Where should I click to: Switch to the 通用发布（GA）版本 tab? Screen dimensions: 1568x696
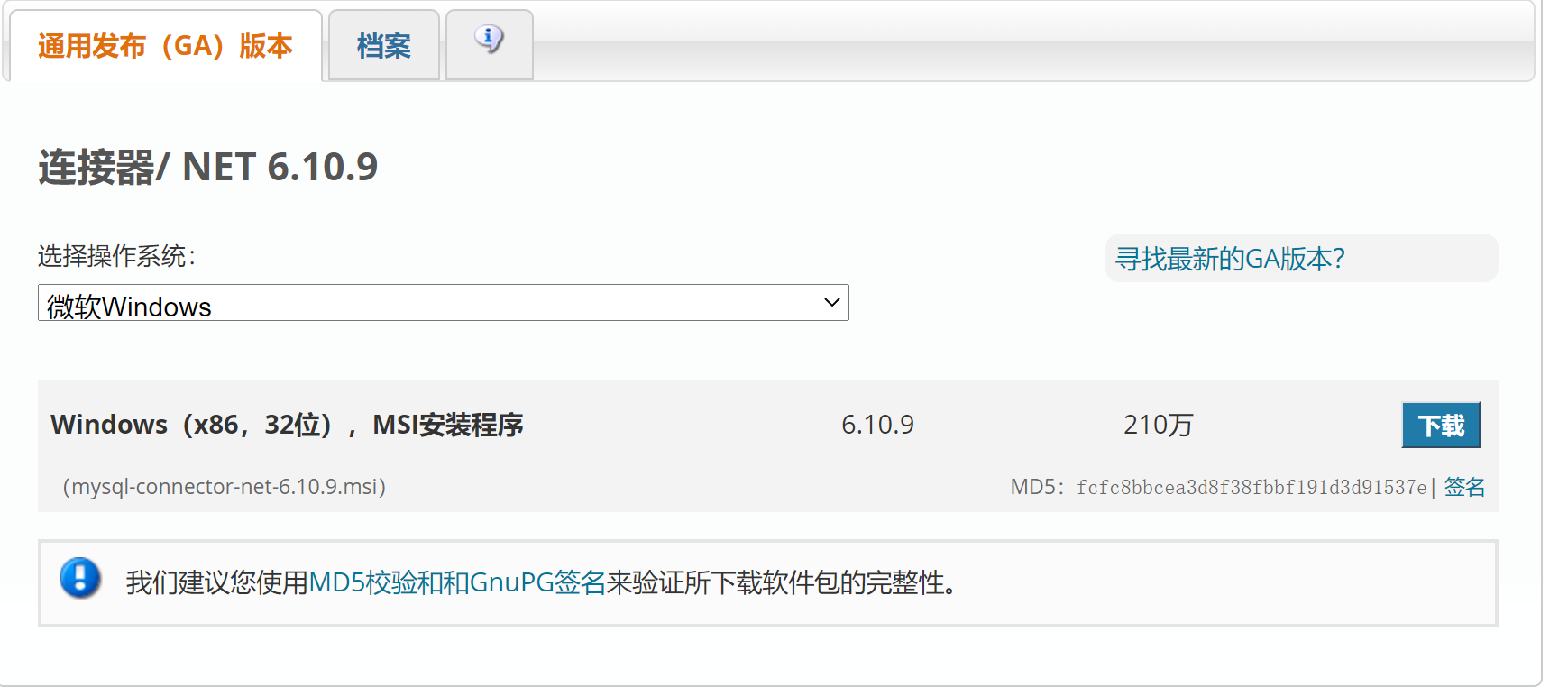pos(166,45)
